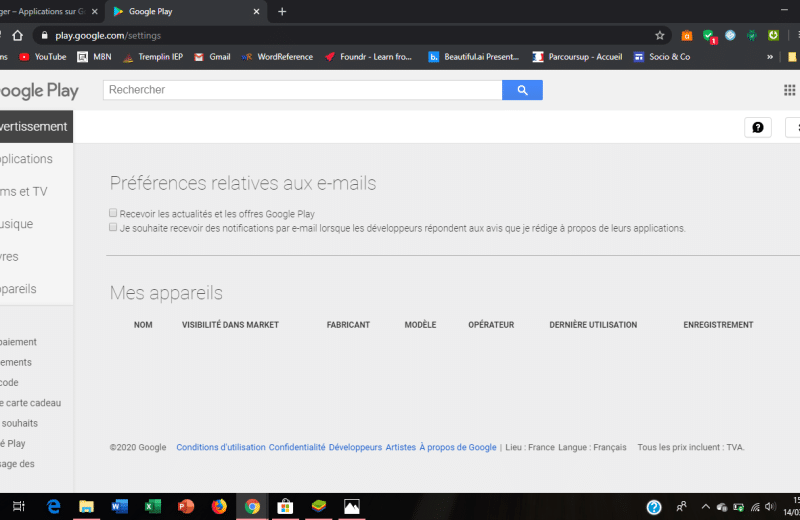The width and height of the screenshot is (800, 520).
Task: Open À propos de Google link
Action: tap(458, 448)
